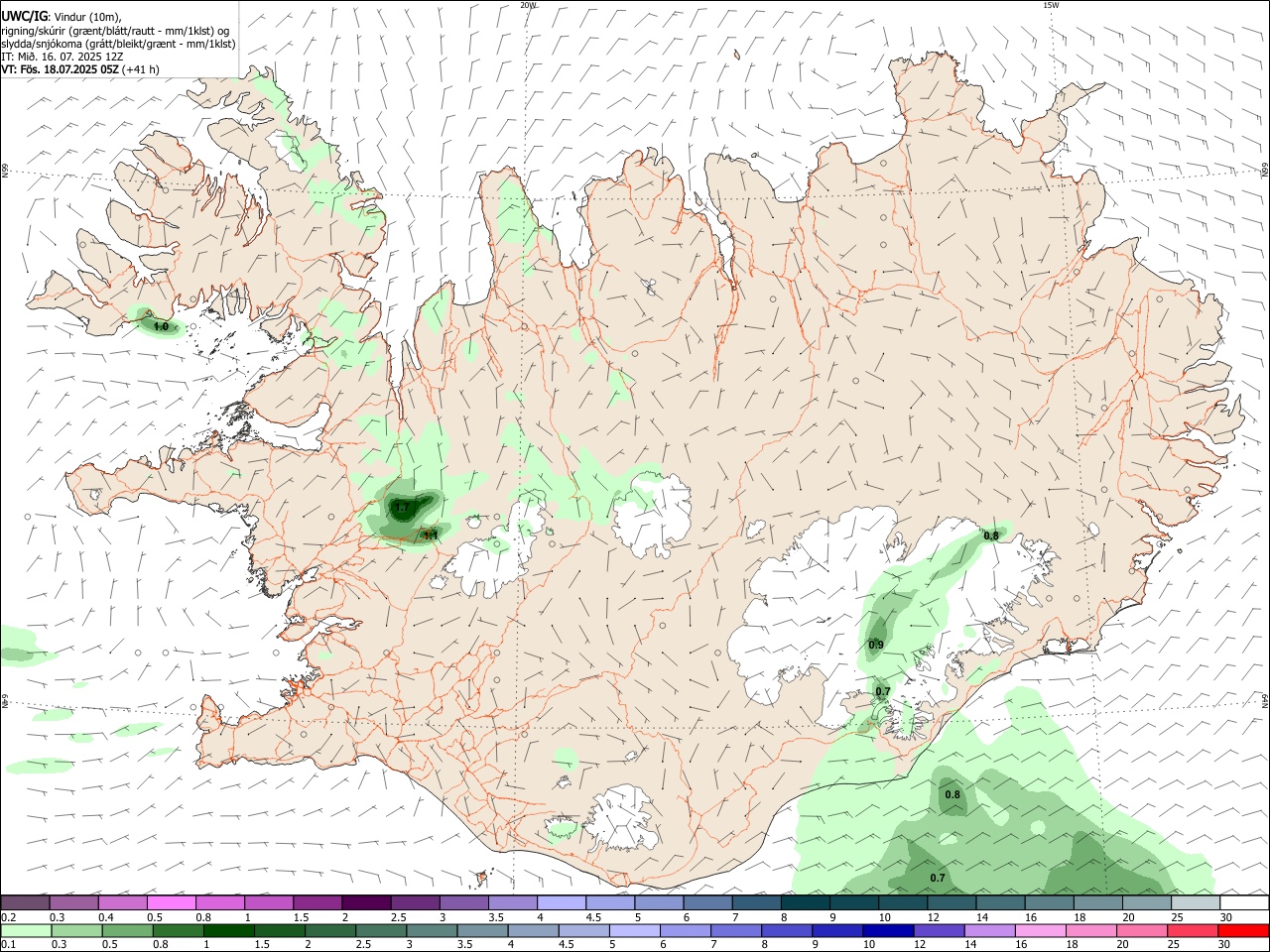Select the initial time 'IT: Mið. 16. 07. 2025 12Z'
This screenshot has width=1270, height=952.
[63, 57]
